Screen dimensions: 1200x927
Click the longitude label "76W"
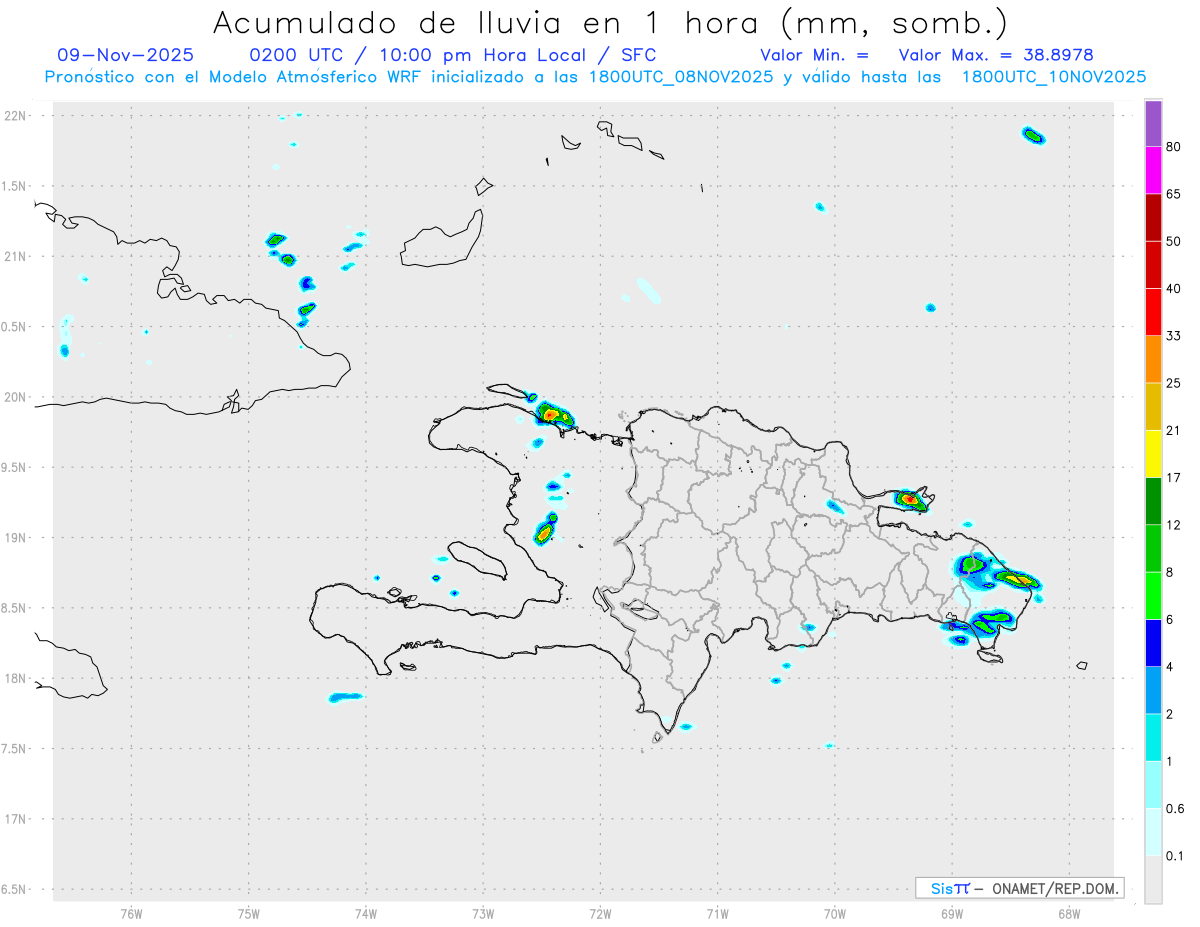(131, 914)
